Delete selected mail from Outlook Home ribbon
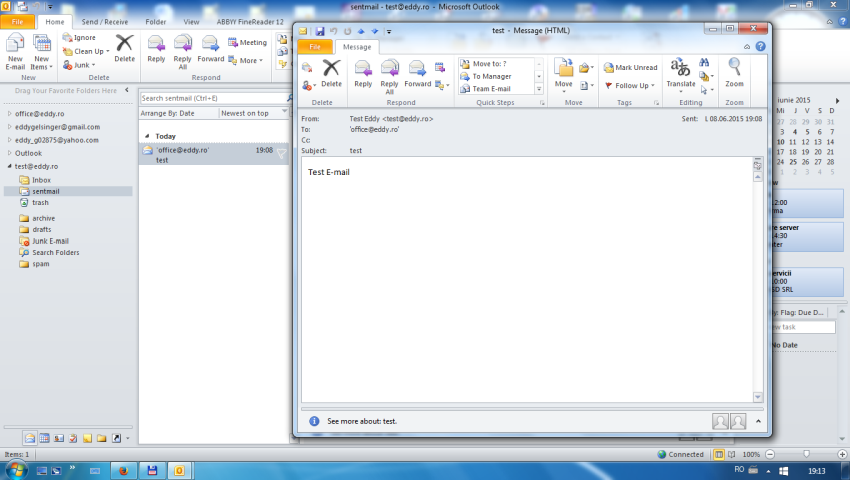The height and width of the screenshot is (480, 850). pyautogui.click(x=124, y=48)
